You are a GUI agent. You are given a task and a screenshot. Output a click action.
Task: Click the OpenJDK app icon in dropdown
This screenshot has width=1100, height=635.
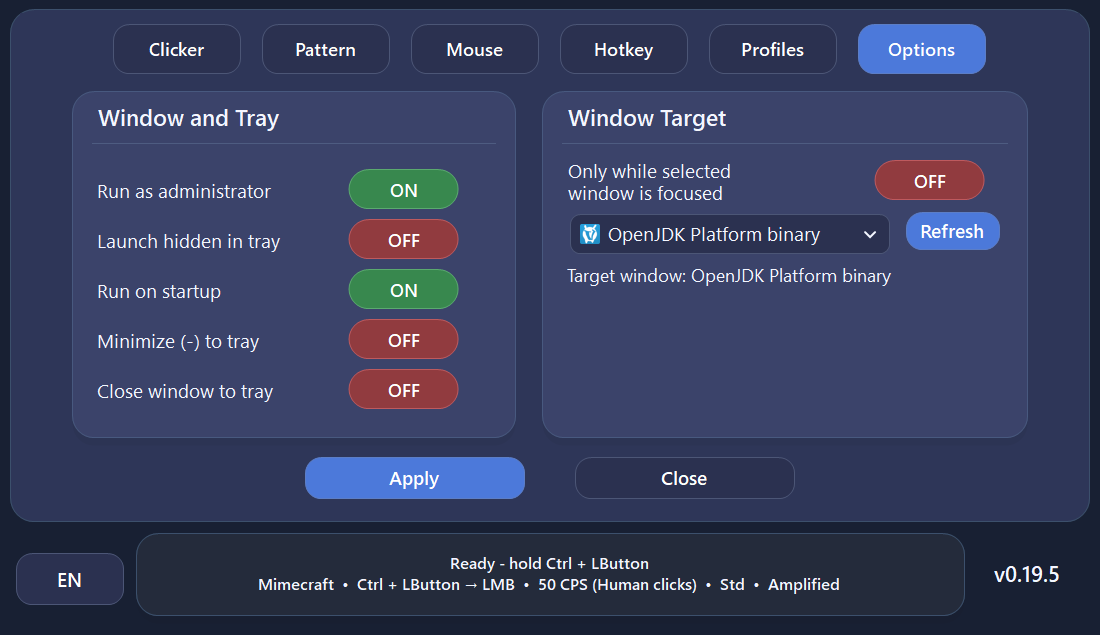click(590, 234)
